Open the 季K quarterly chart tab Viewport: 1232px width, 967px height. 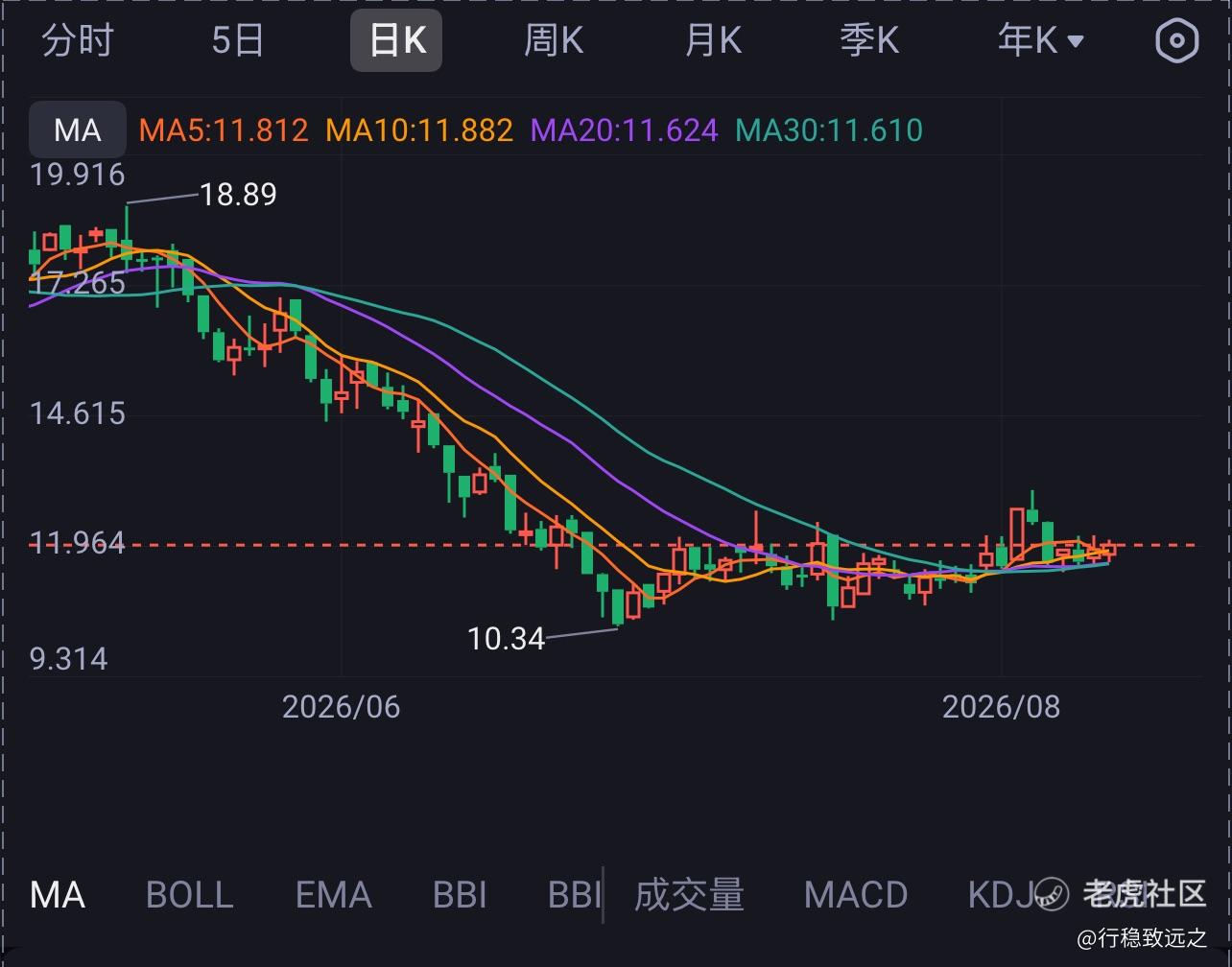[x=869, y=40]
